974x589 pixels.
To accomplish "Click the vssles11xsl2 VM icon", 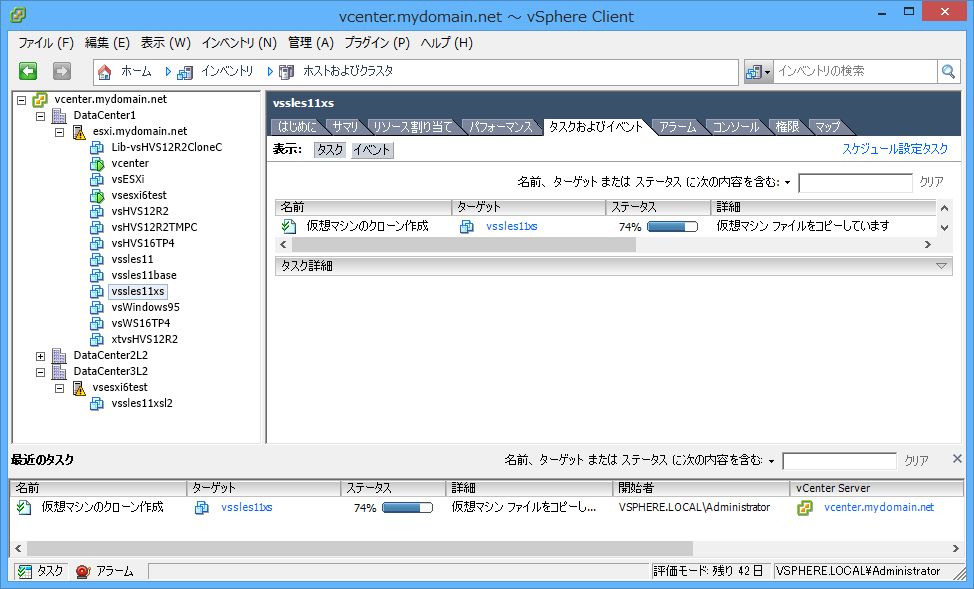I will [97, 404].
